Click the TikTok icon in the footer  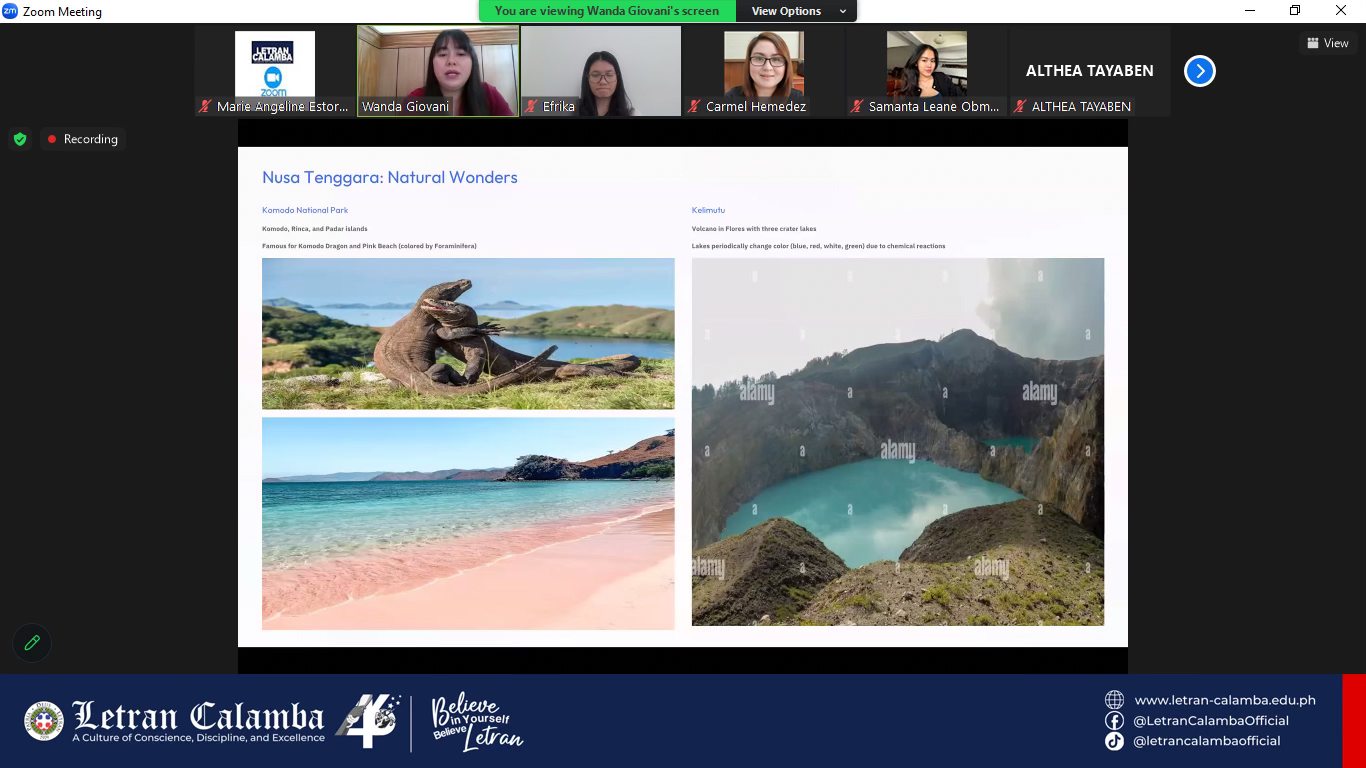click(1114, 741)
